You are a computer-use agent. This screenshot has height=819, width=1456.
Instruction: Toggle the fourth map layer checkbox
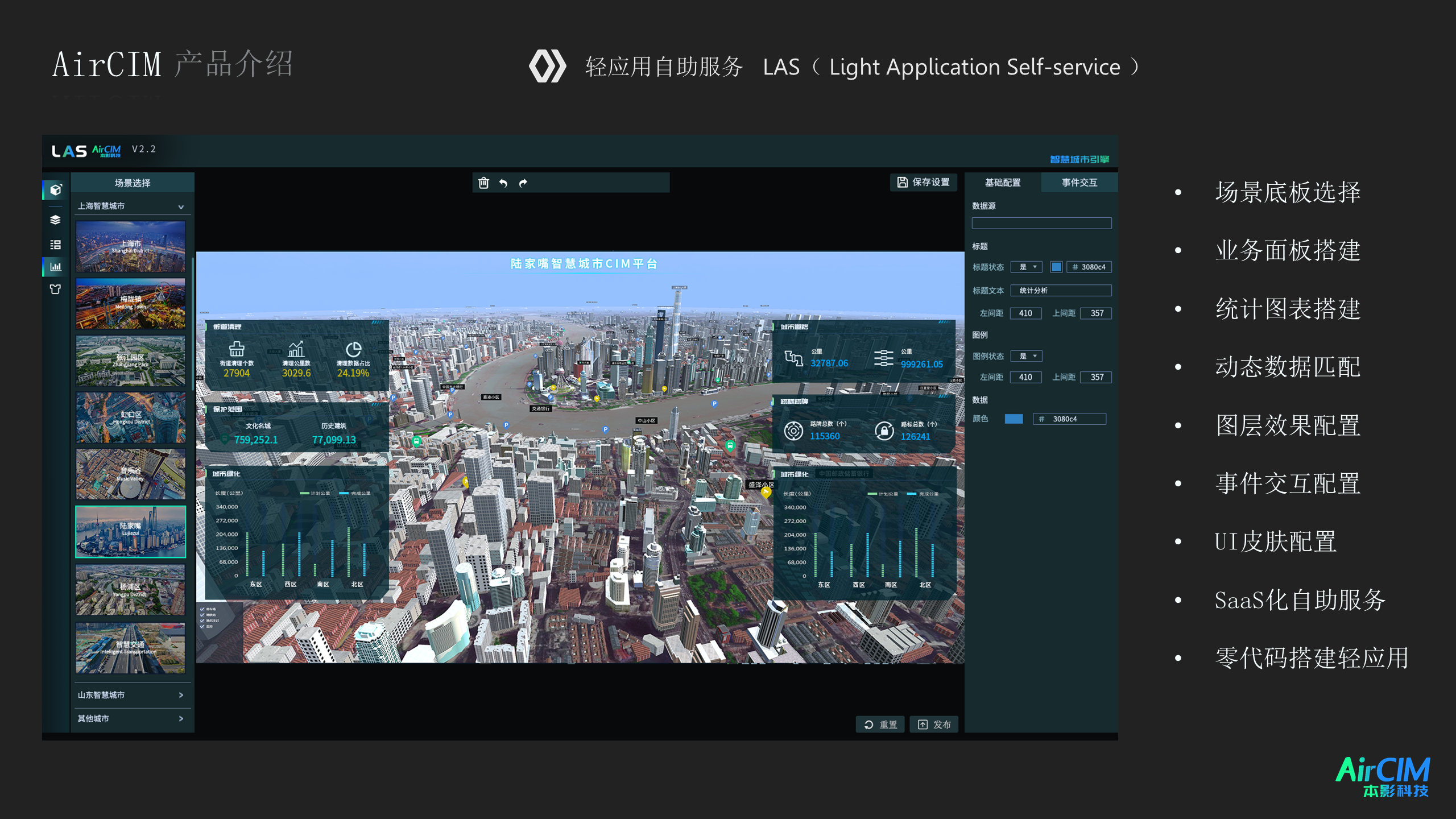[202, 626]
